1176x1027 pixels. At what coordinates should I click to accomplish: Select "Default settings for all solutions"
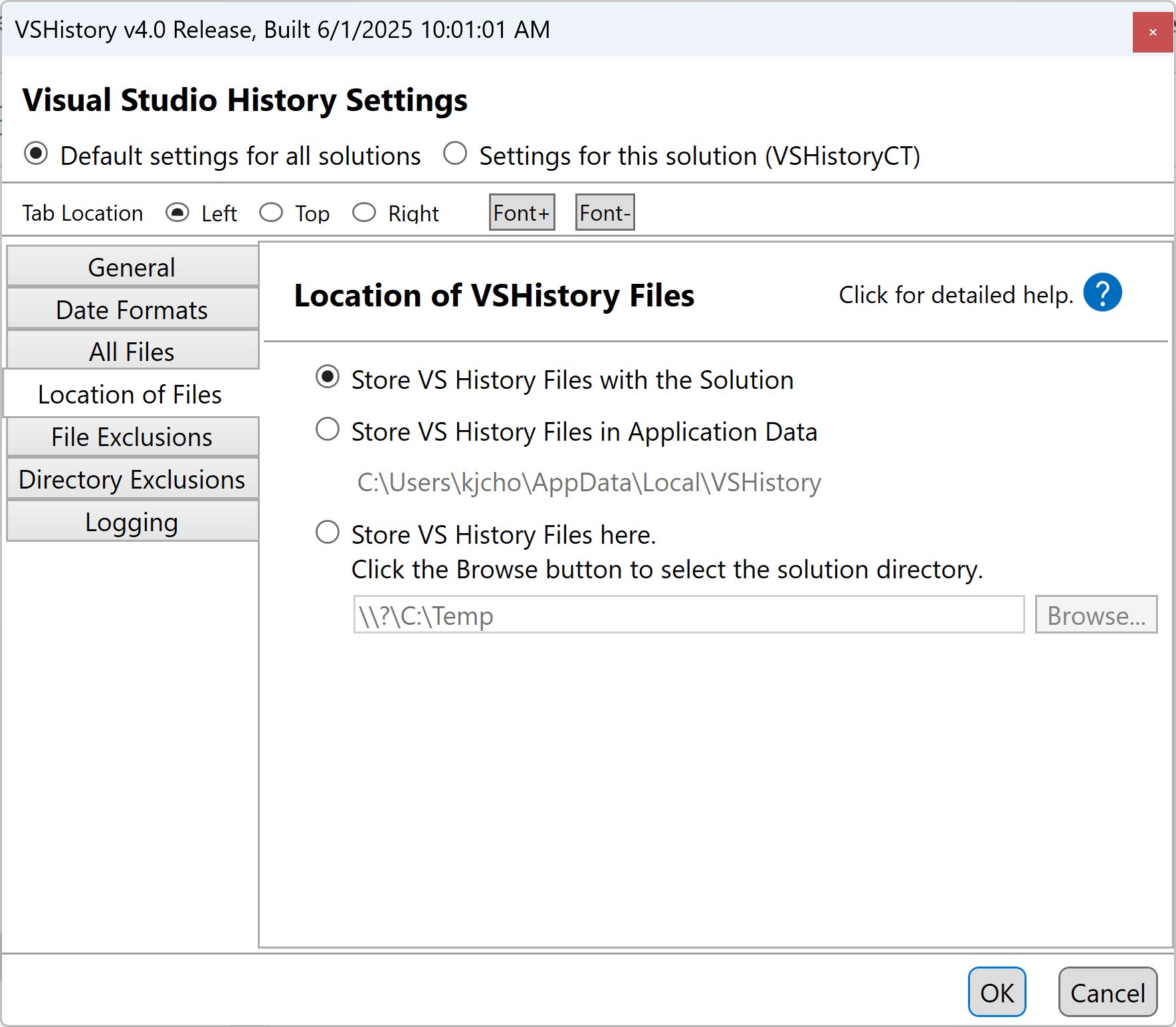(x=35, y=154)
